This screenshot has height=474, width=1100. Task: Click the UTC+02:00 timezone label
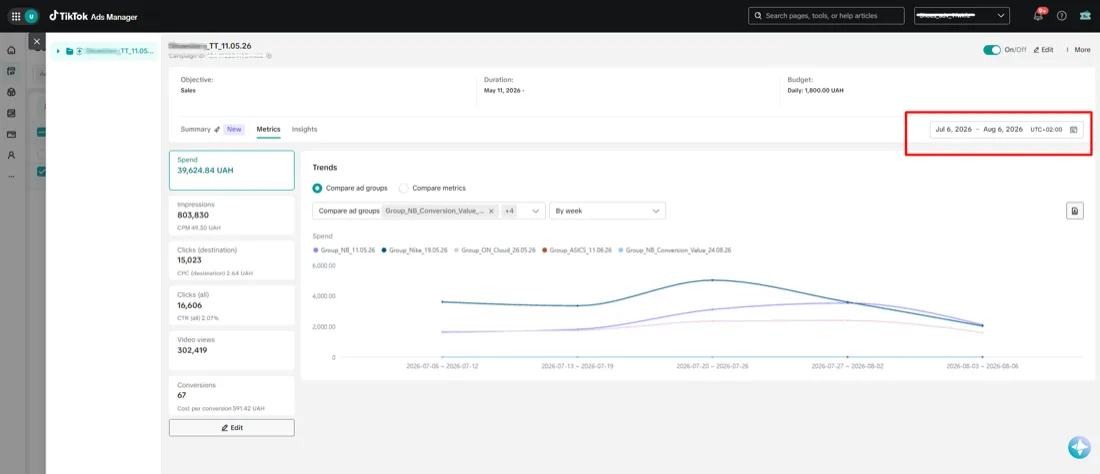click(x=1046, y=130)
